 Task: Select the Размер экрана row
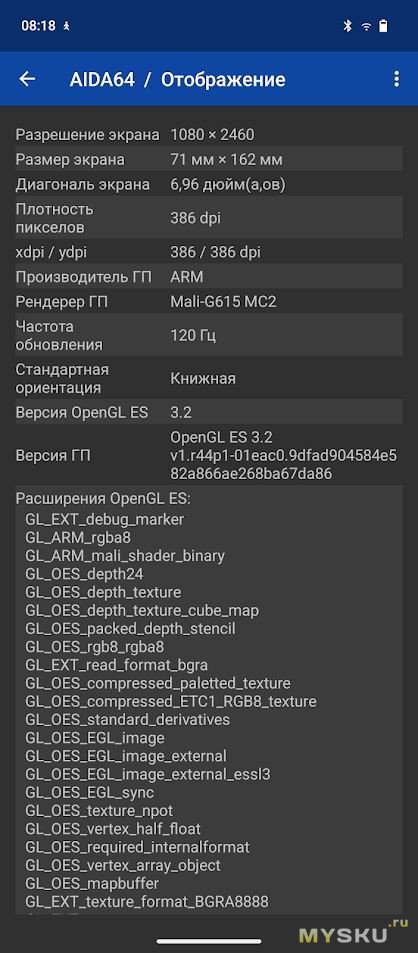click(x=209, y=160)
